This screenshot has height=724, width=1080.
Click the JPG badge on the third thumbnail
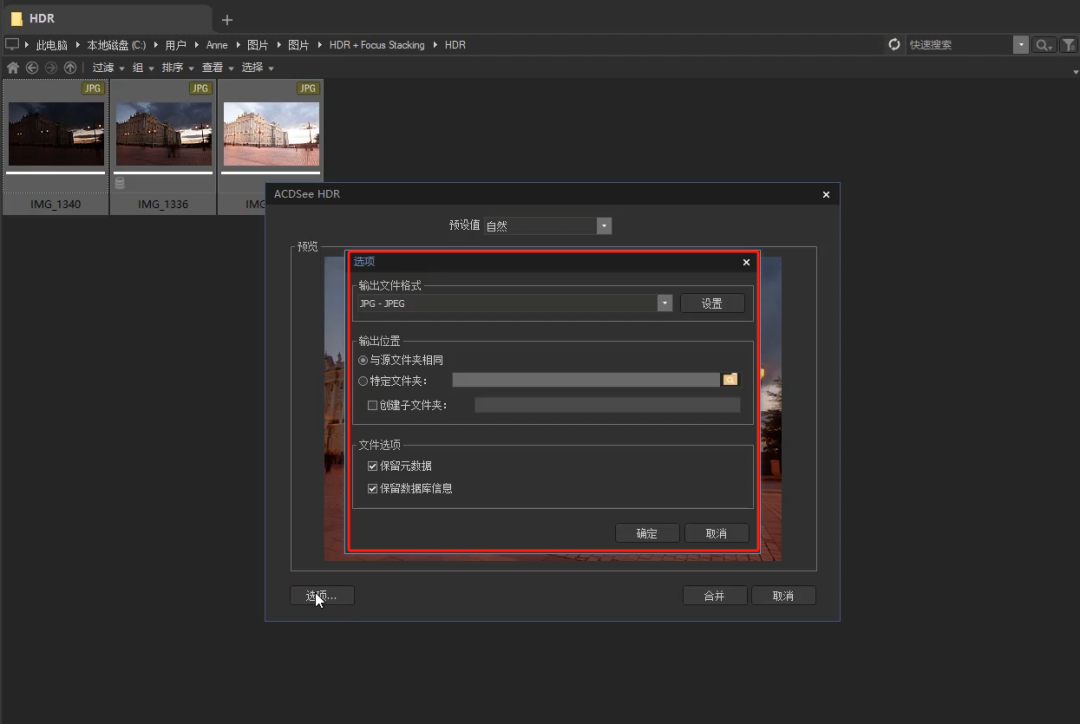(307, 88)
